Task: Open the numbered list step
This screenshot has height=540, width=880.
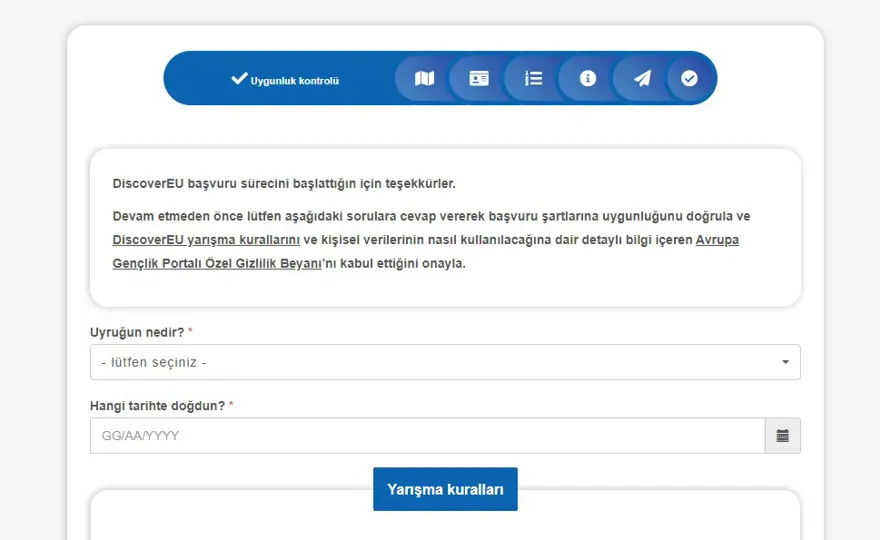Action: pyautogui.click(x=533, y=78)
